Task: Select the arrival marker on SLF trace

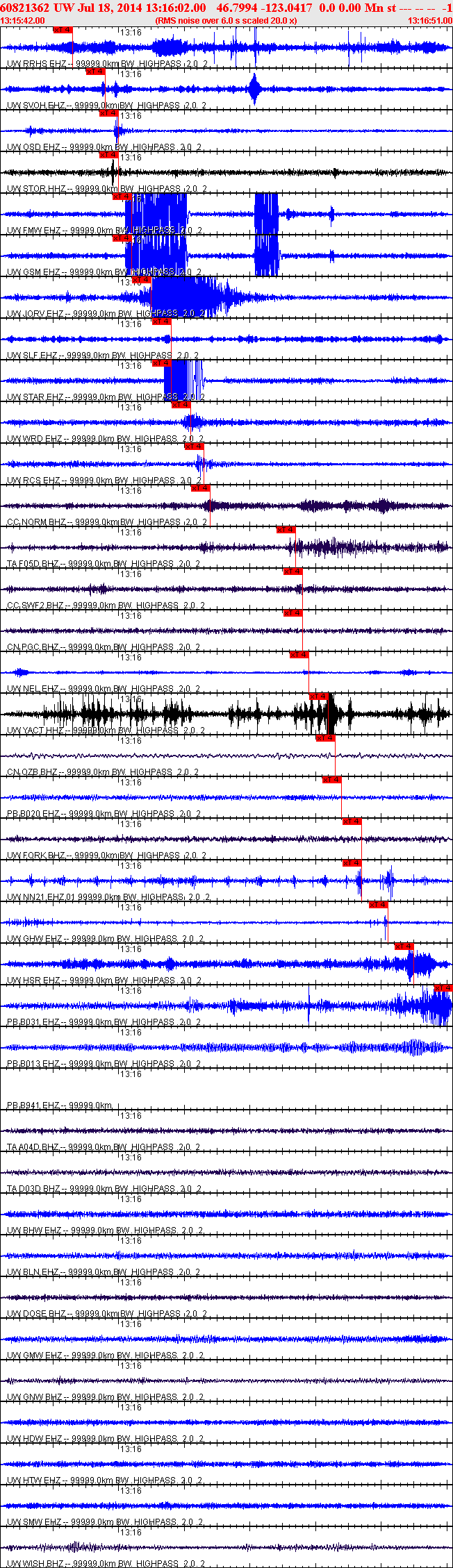Action: coord(161,321)
